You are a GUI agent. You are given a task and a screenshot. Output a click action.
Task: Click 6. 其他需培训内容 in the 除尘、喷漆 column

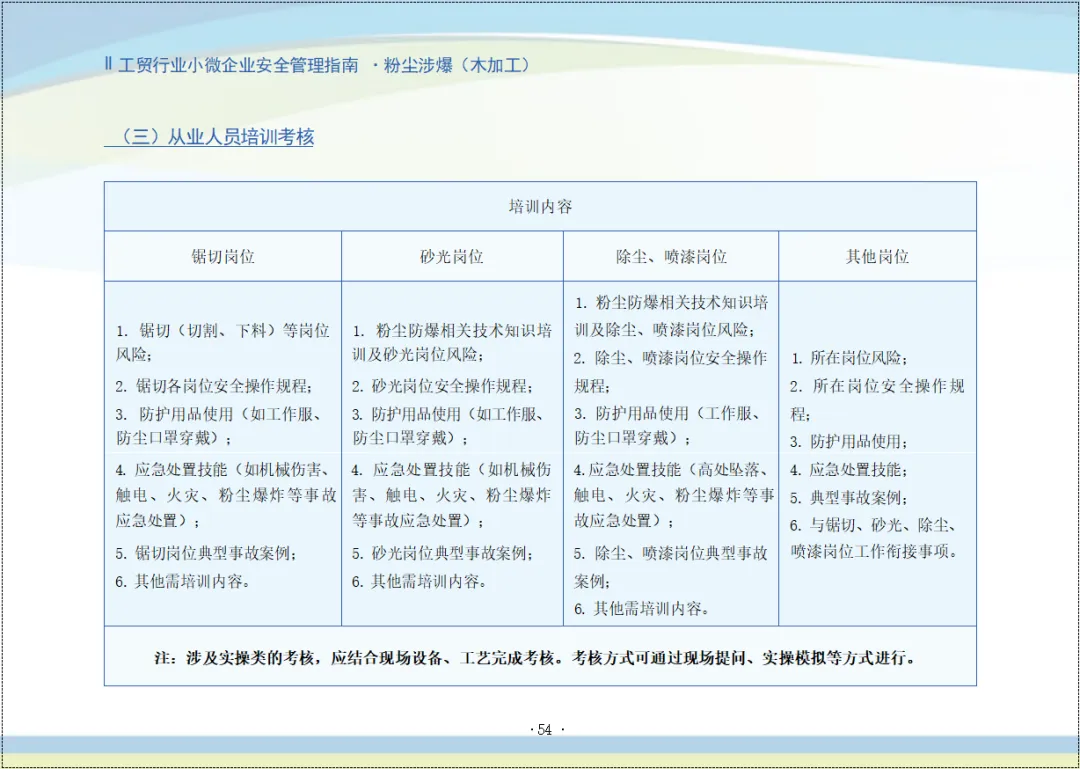[642, 609]
